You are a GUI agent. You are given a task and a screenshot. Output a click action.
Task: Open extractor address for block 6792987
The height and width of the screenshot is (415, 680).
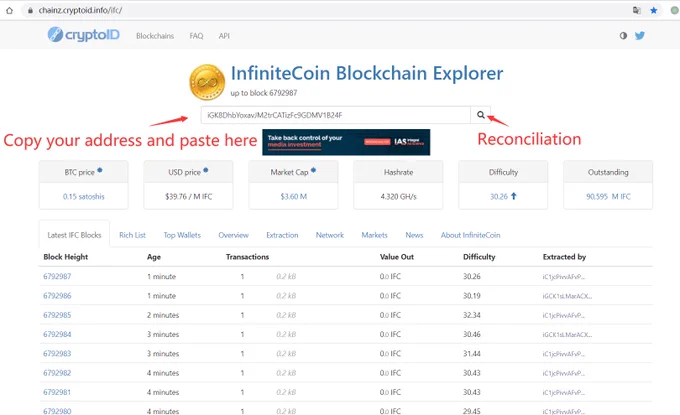[x=563, y=277]
